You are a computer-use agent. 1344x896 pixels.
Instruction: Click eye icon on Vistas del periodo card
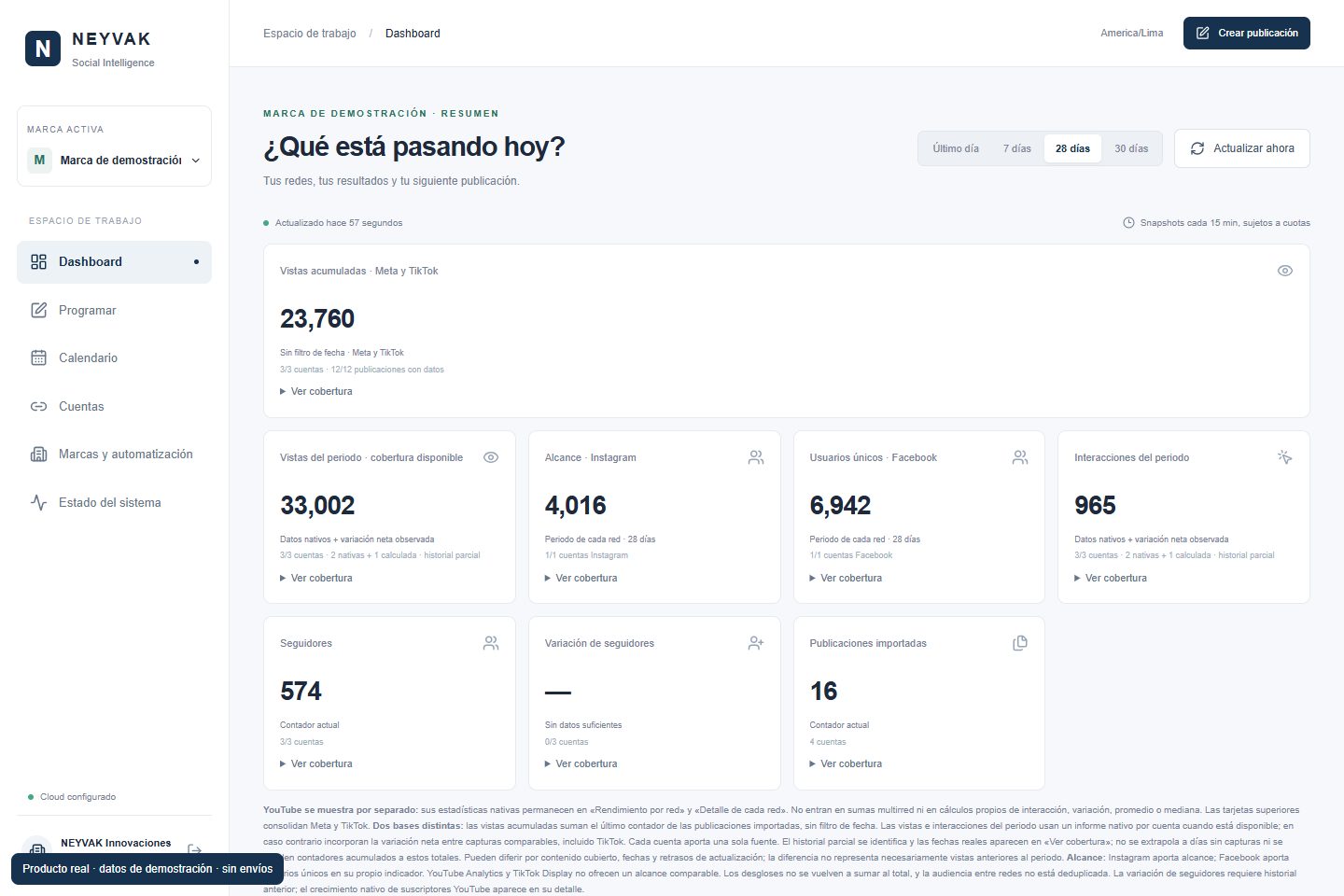pos(491,457)
